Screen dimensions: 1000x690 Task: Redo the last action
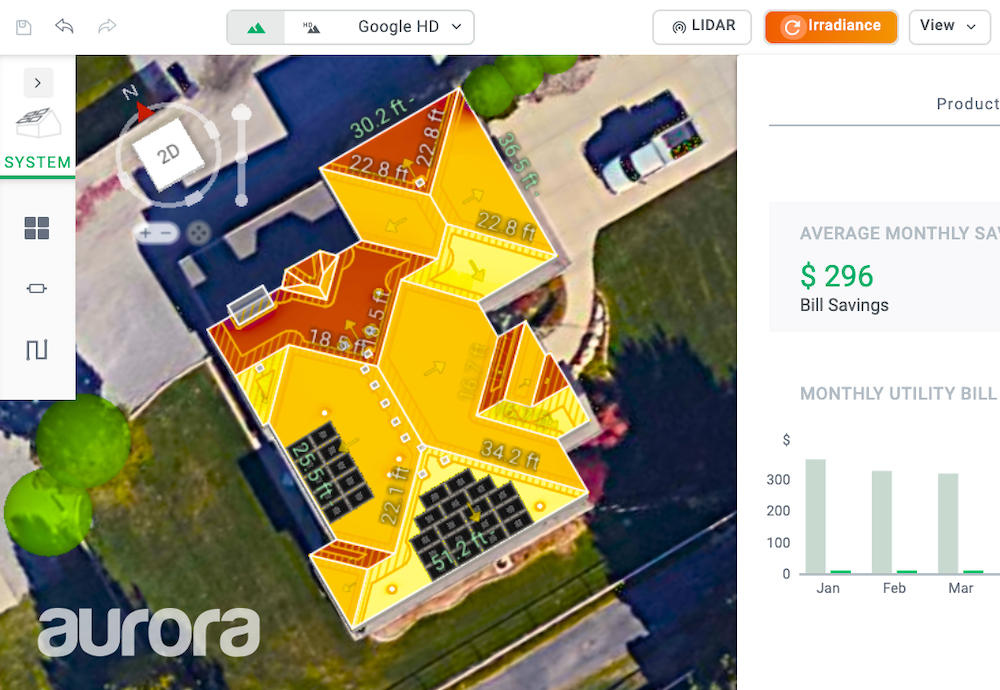pos(107,26)
